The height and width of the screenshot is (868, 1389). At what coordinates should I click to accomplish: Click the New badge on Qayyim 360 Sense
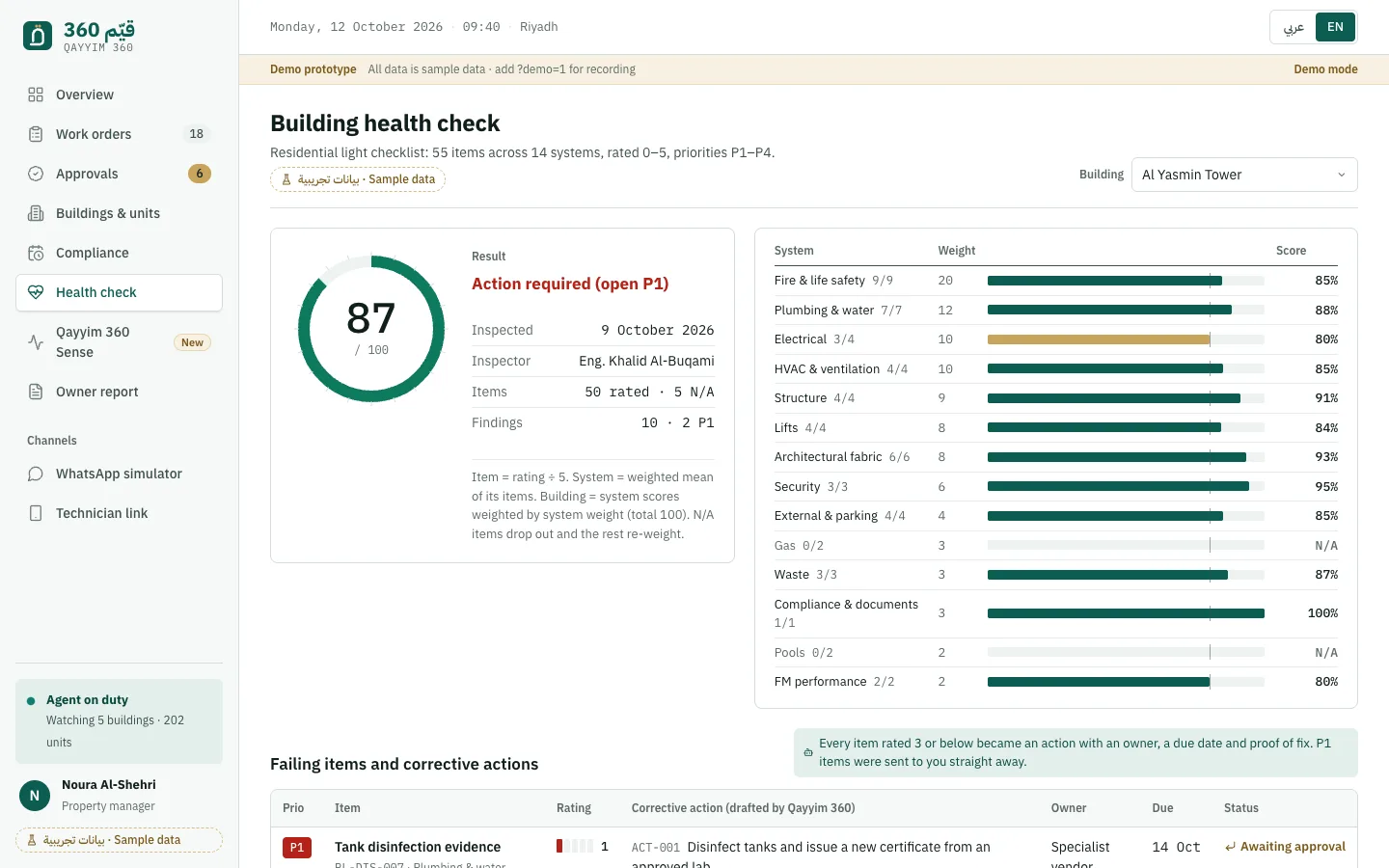point(192,342)
